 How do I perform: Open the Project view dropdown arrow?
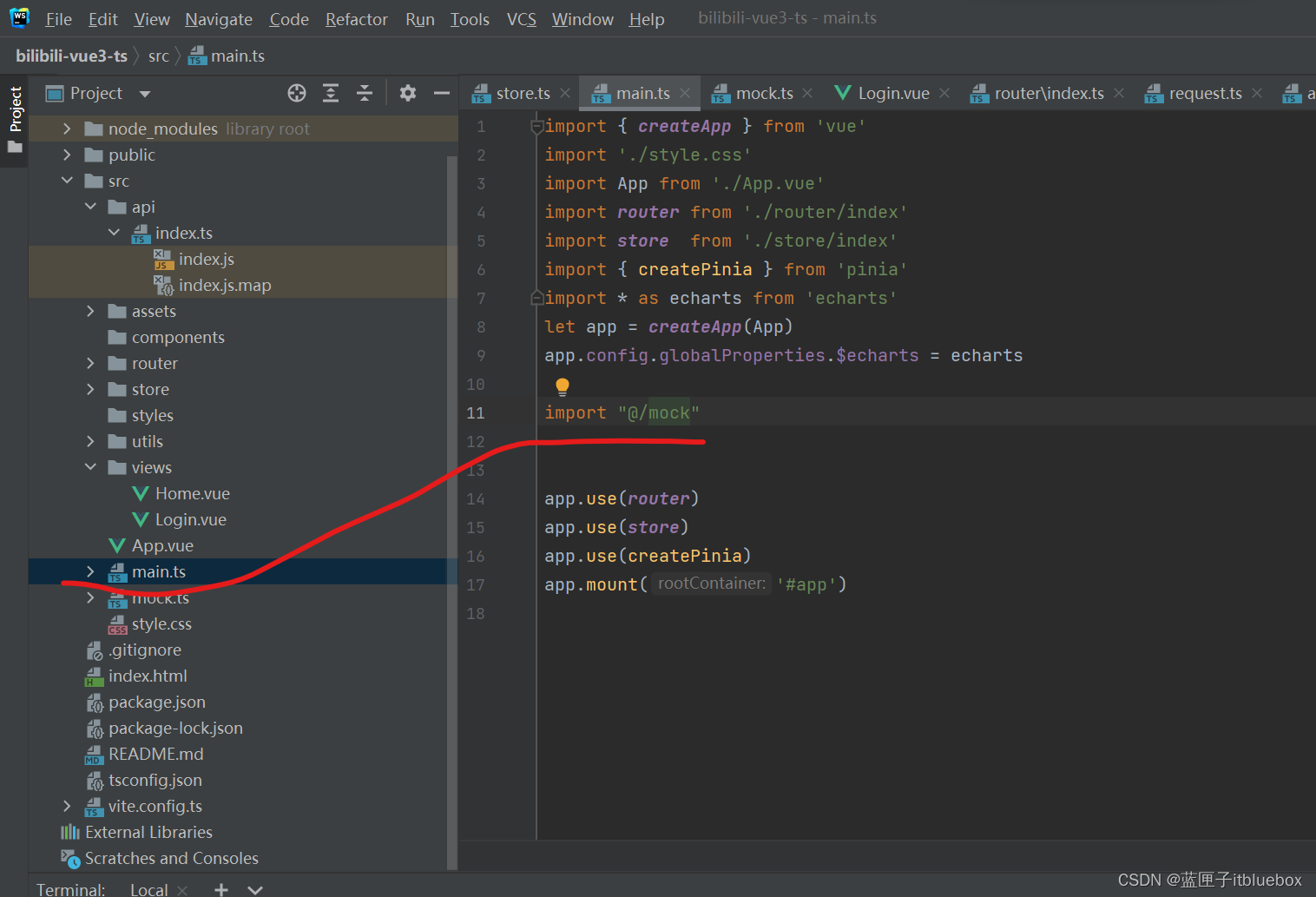(145, 94)
